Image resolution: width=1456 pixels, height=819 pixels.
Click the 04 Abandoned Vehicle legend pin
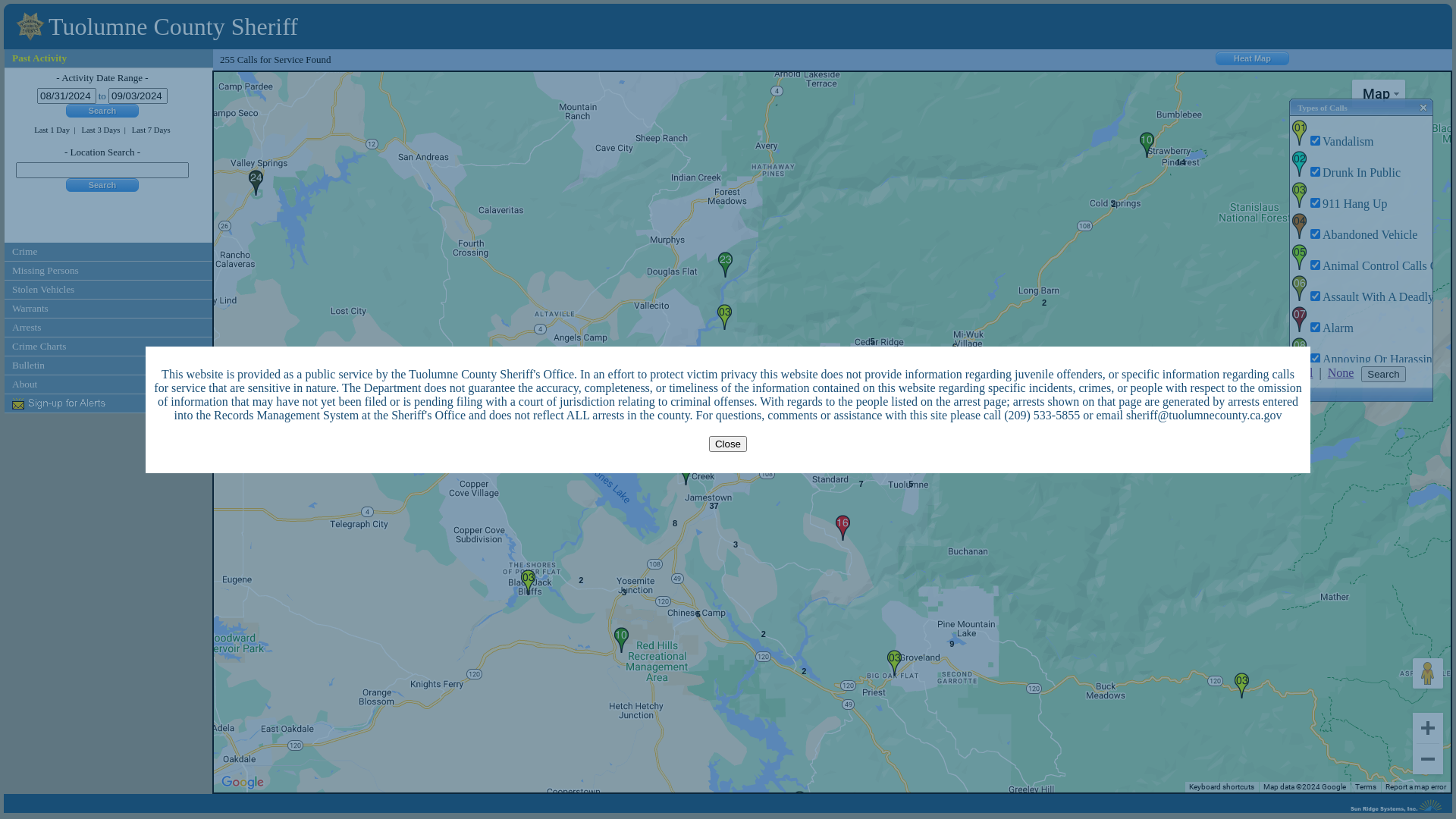(1299, 227)
